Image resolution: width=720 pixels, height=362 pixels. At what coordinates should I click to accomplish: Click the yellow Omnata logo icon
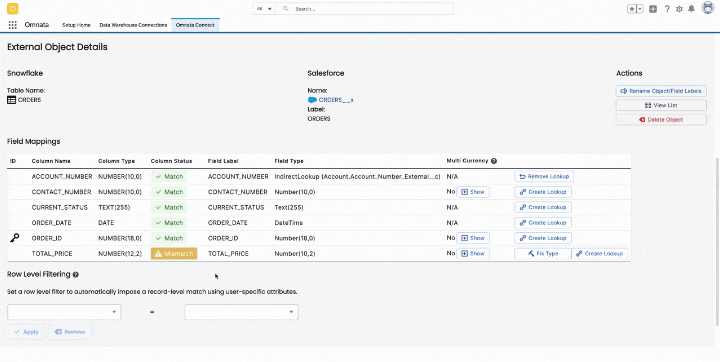13,8
